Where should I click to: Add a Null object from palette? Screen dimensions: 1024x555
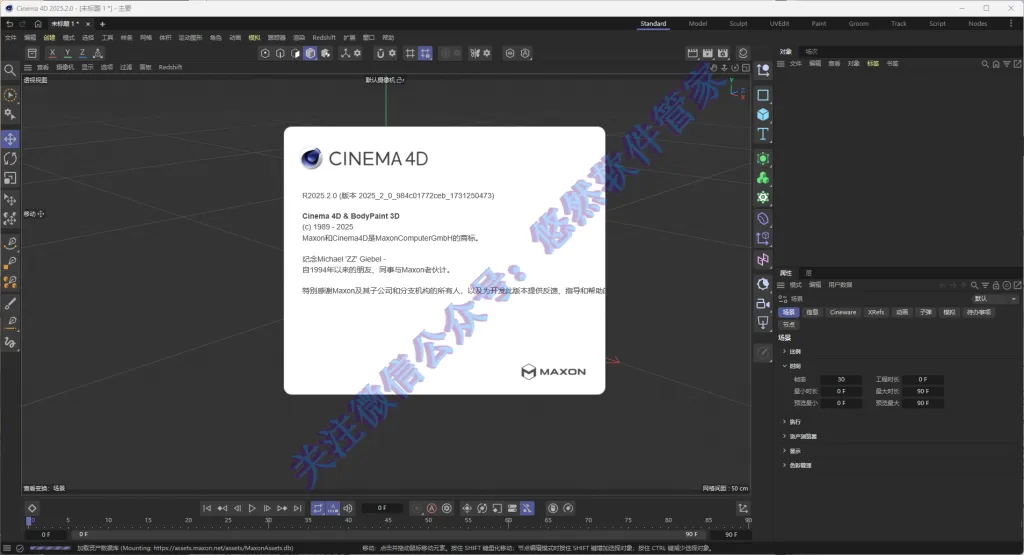click(x=763, y=70)
